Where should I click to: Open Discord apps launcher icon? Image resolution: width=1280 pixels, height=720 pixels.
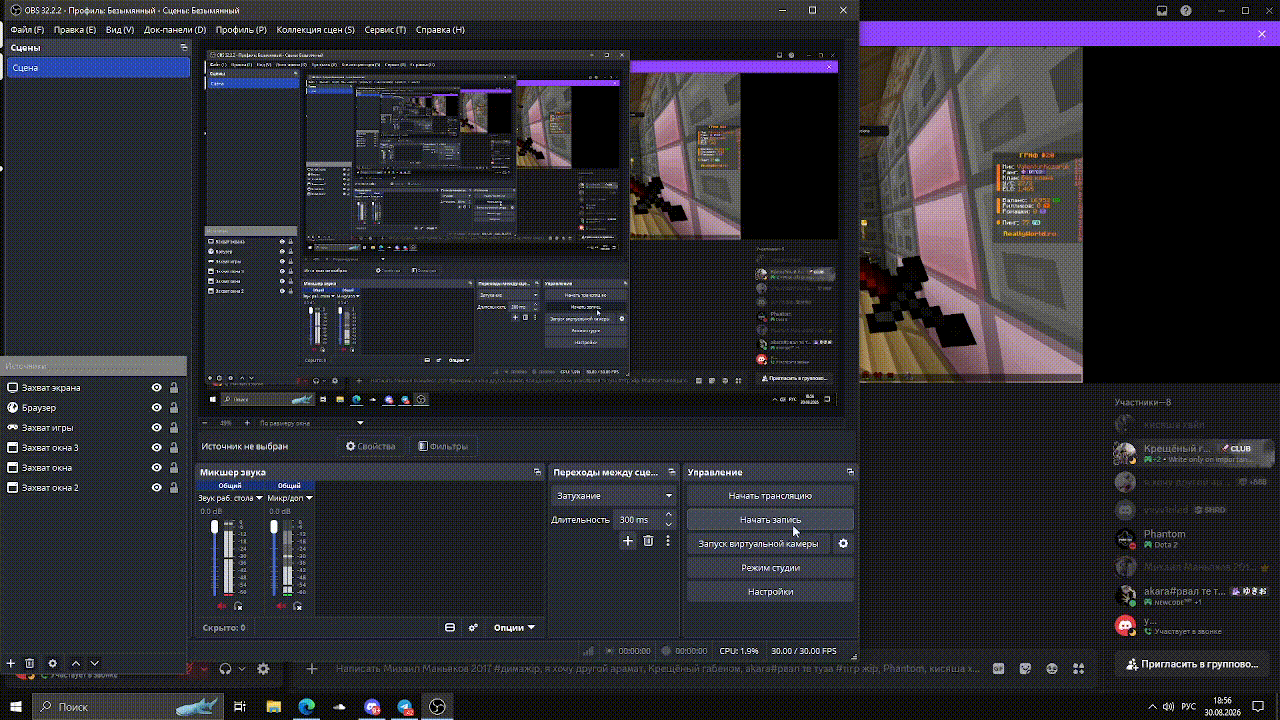pos(1079,668)
